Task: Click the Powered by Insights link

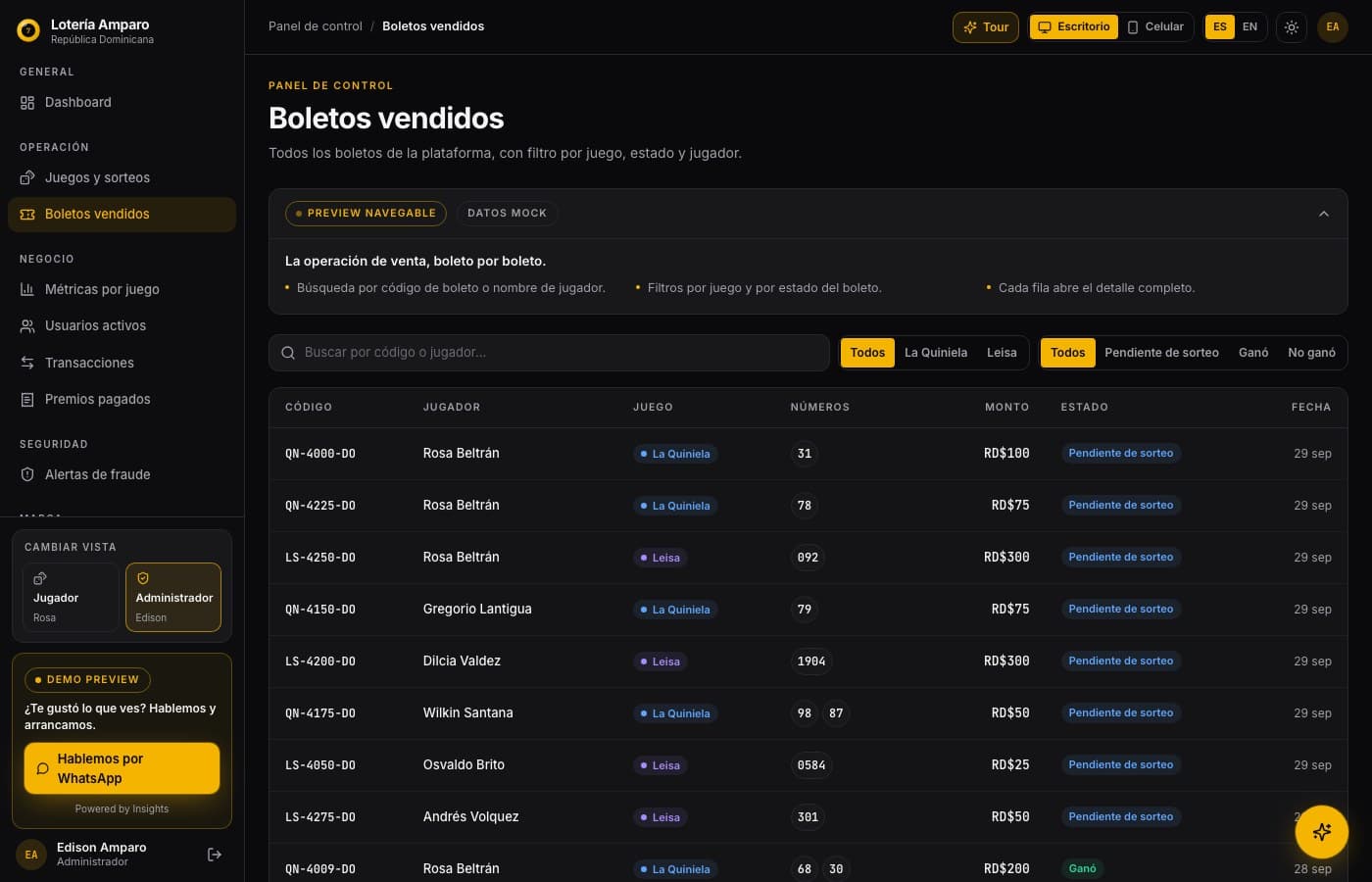Action: point(122,808)
